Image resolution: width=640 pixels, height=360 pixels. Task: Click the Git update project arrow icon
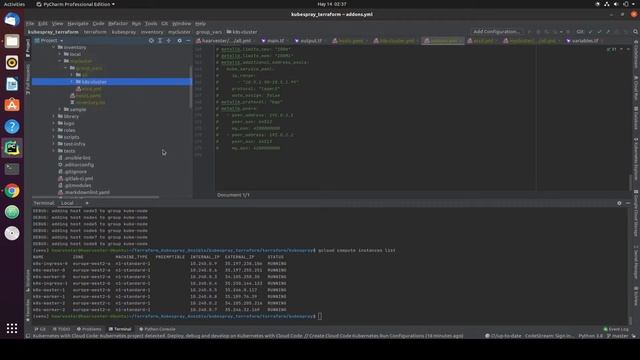click(x=590, y=31)
